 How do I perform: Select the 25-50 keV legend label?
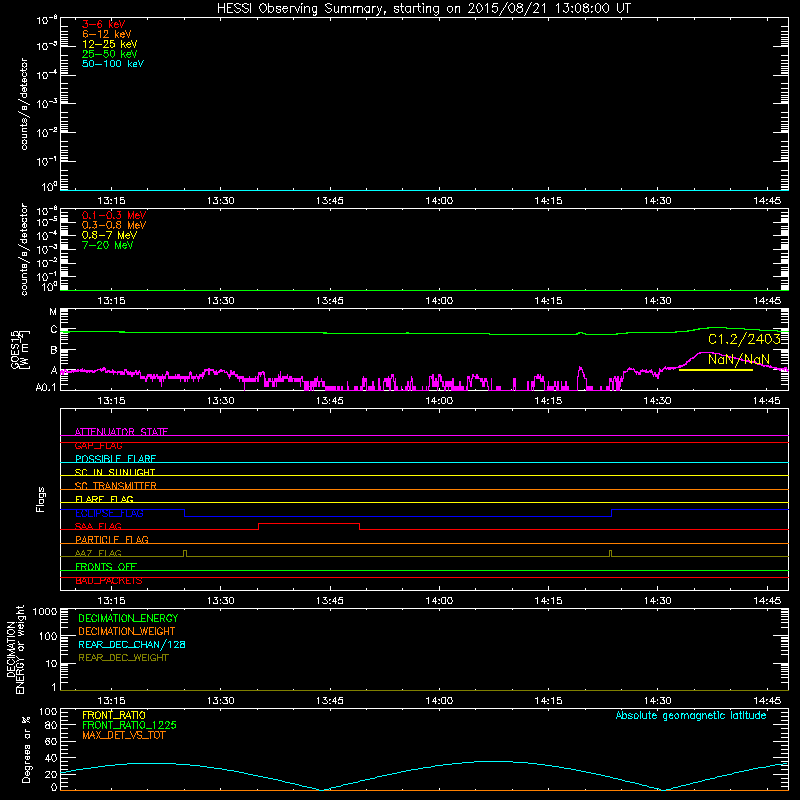pyautogui.click(x=110, y=54)
